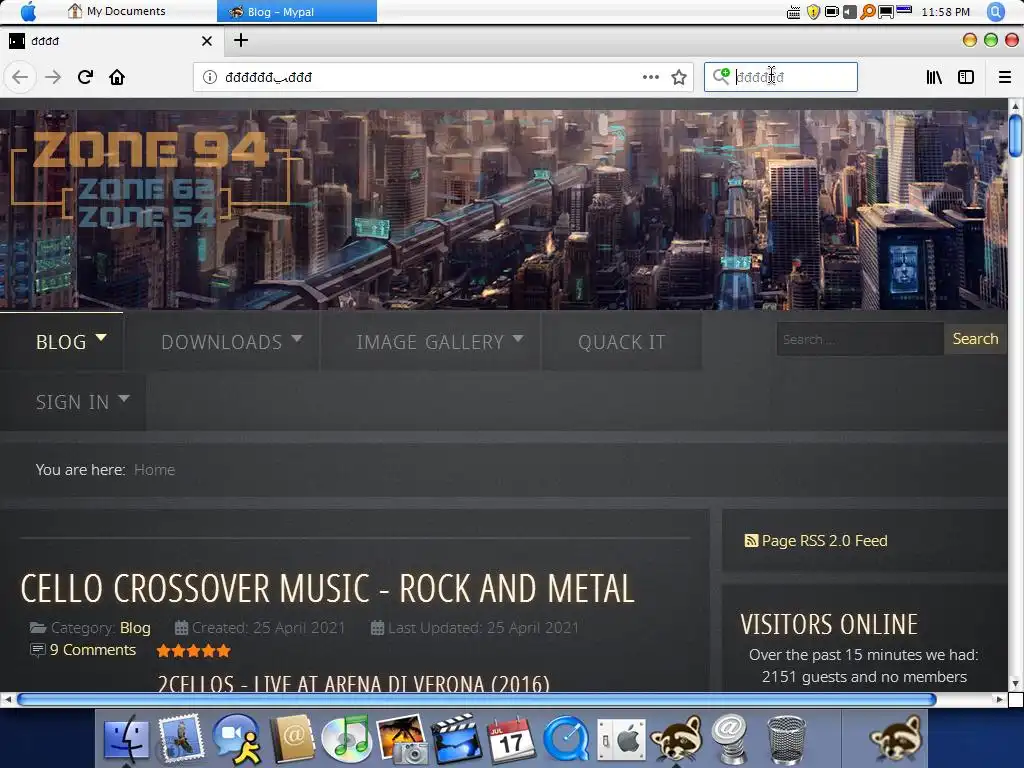1024x768 pixels.
Task: Click the scrollbar down arrow
Action: coord(1016,684)
